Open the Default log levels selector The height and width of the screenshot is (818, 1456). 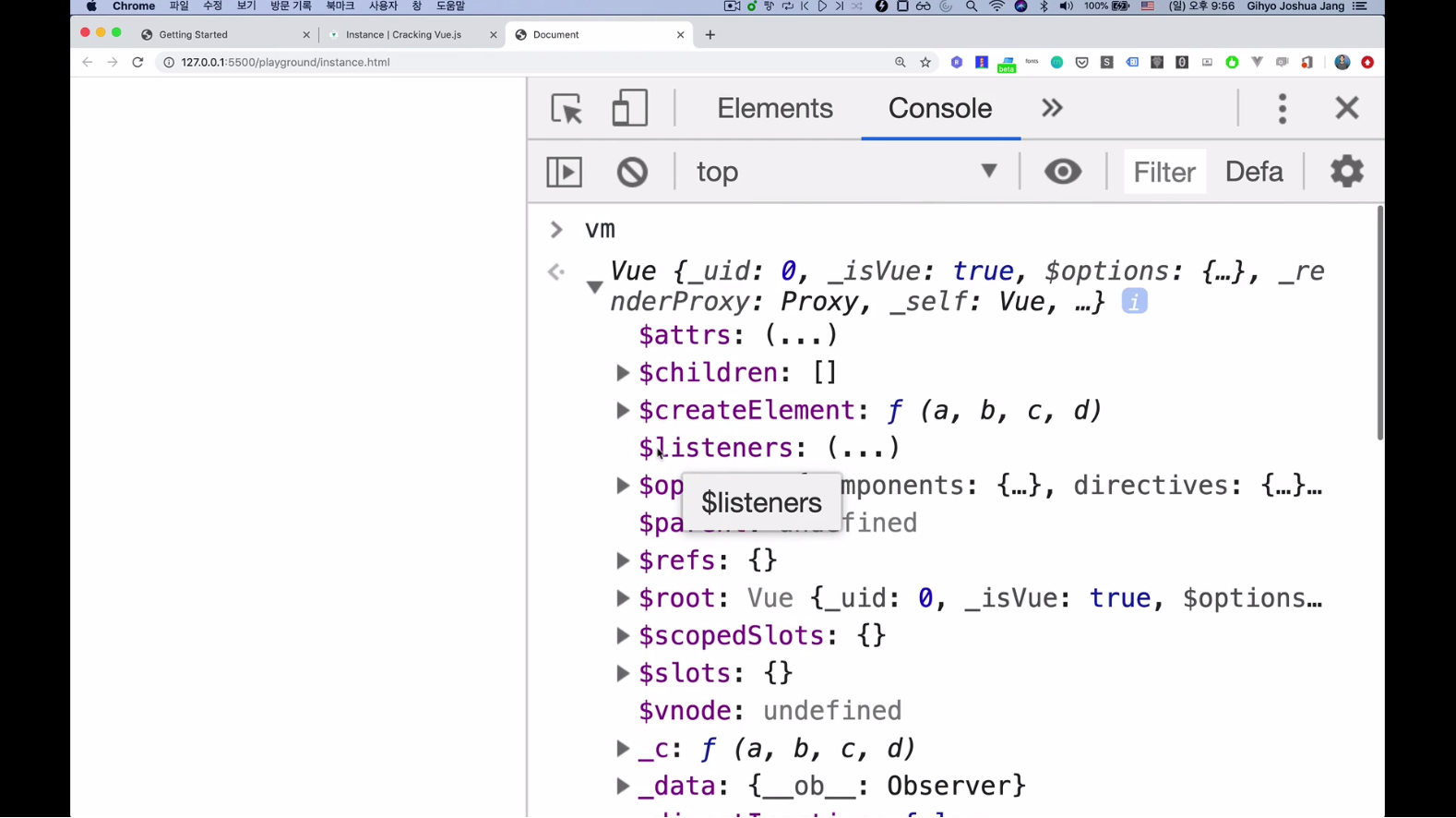[x=1253, y=172]
